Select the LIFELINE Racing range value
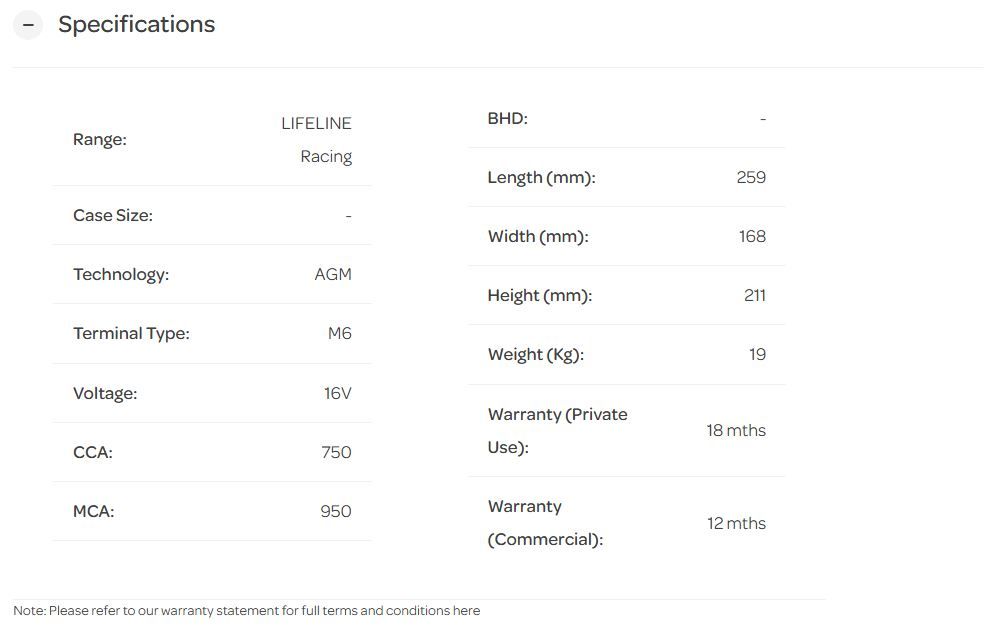 click(x=317, y=140)
